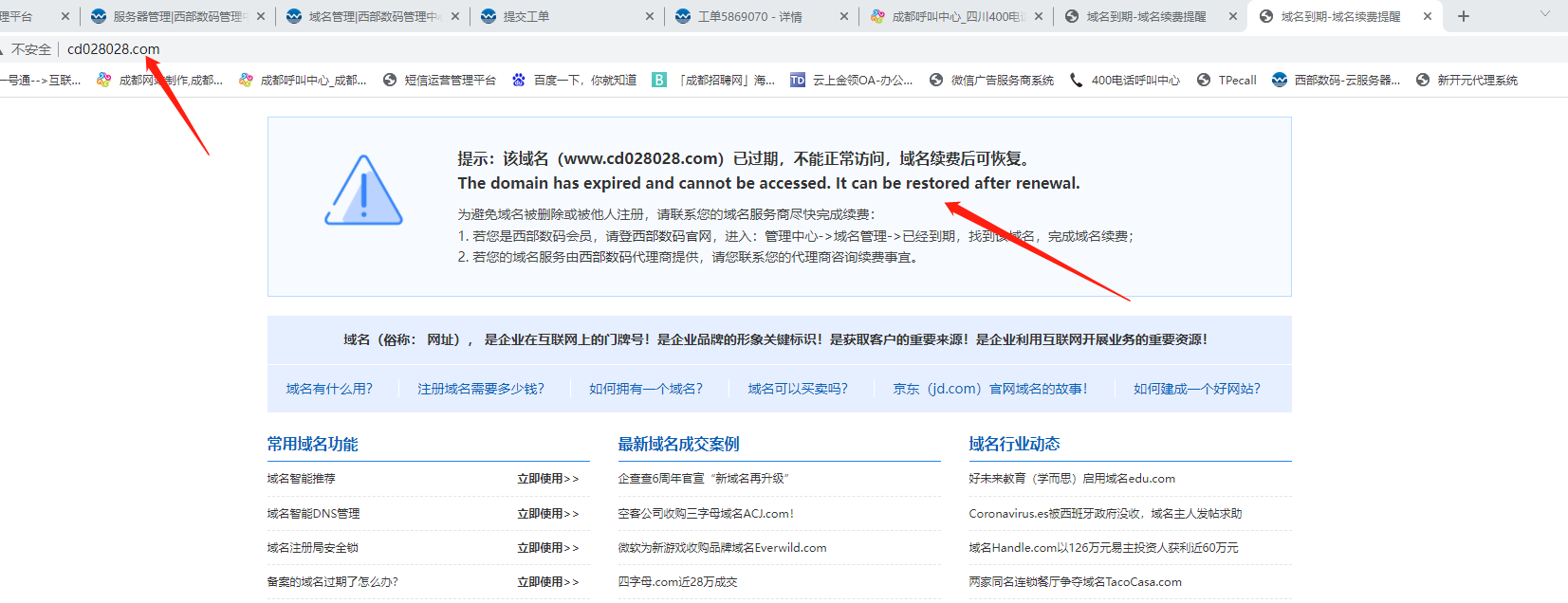Click the plus icon to open a new tab

click(1463, 16)
